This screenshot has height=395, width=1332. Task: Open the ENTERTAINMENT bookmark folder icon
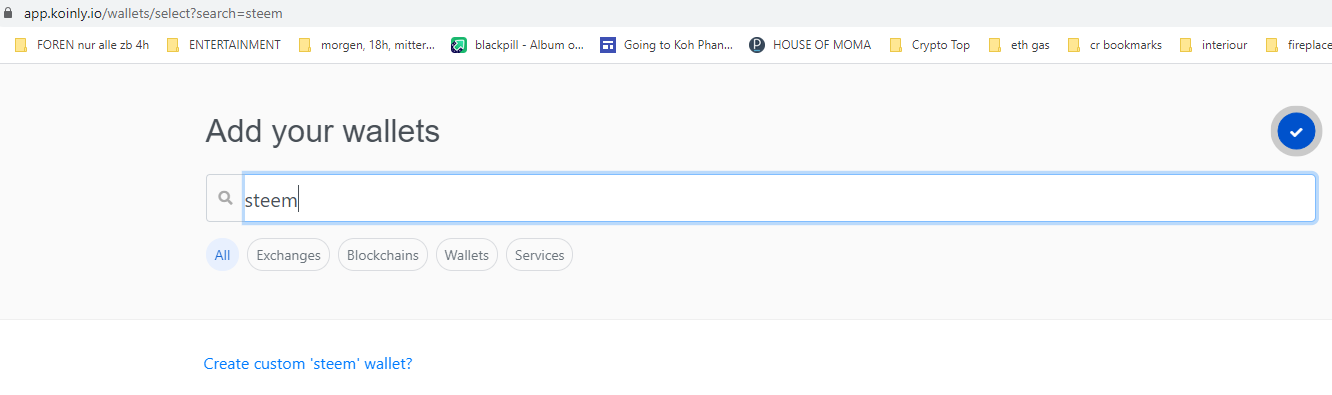[173, 45]
